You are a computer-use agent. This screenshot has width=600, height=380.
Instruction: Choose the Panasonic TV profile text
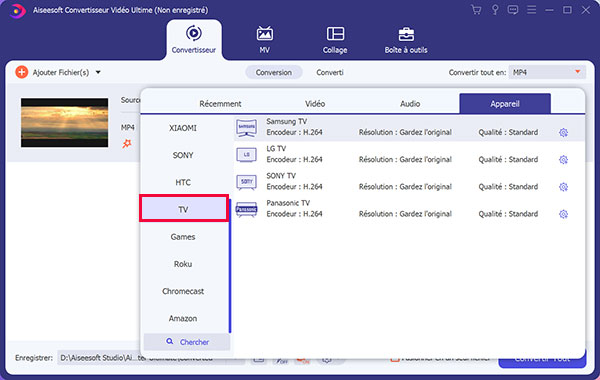[288, 203]
